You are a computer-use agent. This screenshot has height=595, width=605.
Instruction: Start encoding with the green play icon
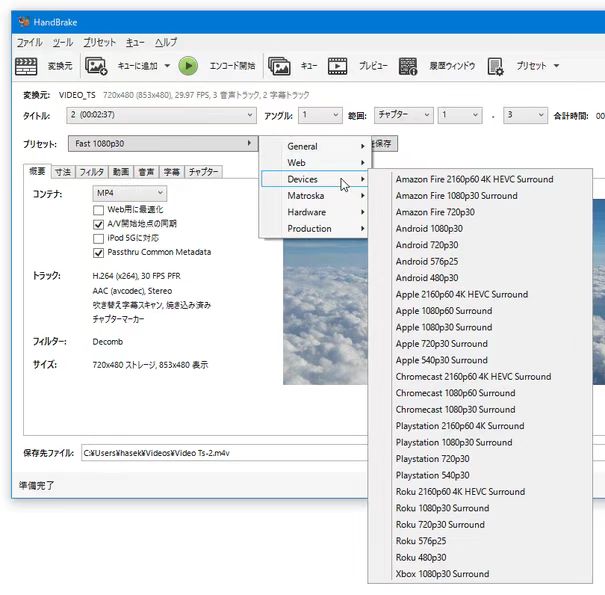(x=188, y=66)
